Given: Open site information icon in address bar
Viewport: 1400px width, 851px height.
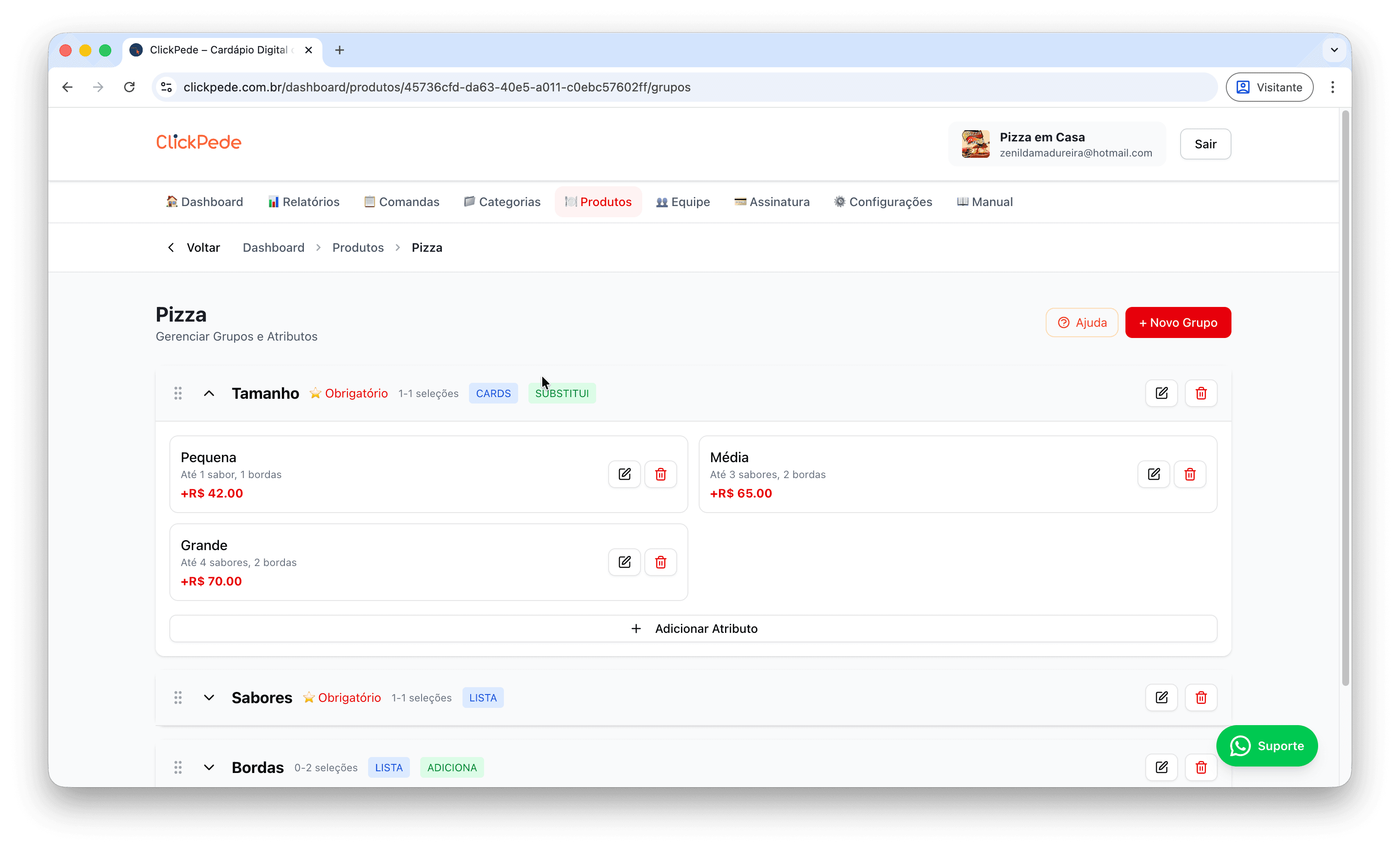Looking at the screenshot, I should 166,87.
